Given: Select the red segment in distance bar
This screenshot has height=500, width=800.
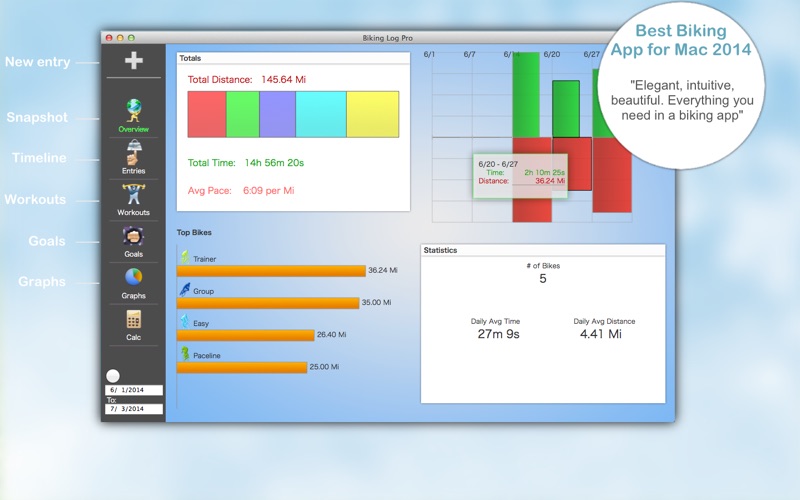Looking at the screenshot, I should tap(207, 114).
